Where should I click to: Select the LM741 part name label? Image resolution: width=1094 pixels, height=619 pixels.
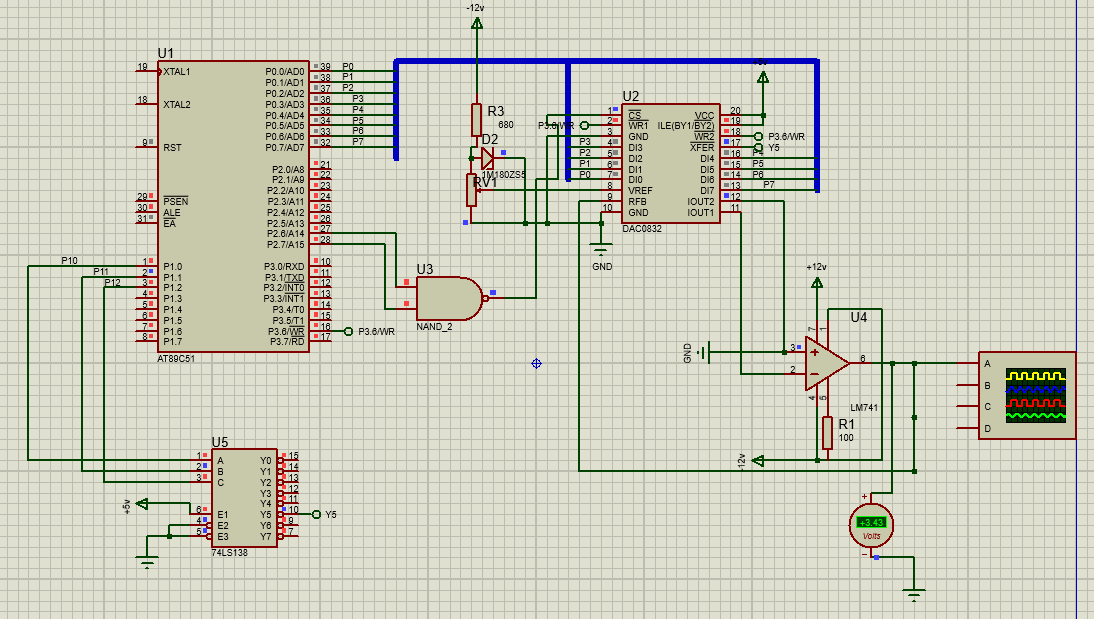click(864, 408)
